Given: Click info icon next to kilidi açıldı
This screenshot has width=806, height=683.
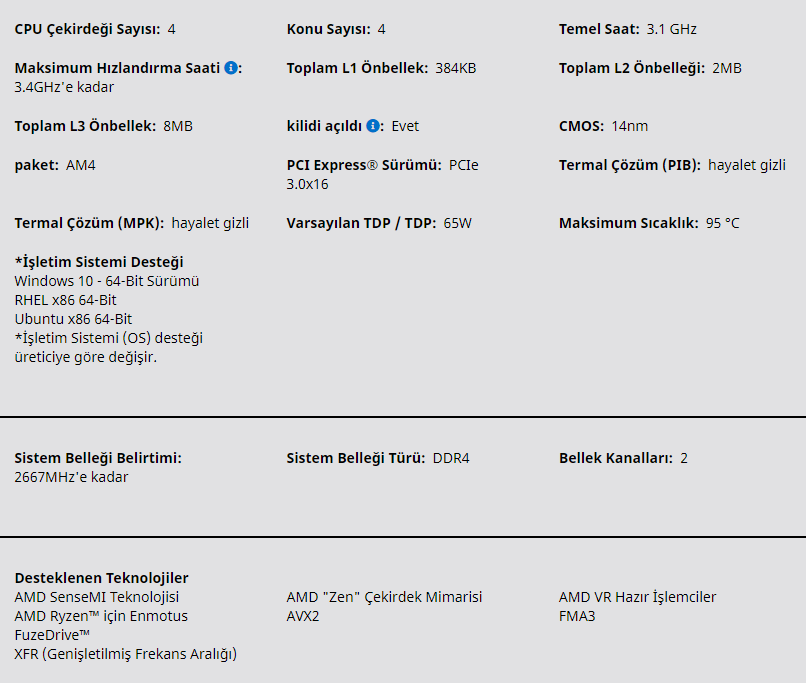Looking at the screenshot, I should coord(373,126).
